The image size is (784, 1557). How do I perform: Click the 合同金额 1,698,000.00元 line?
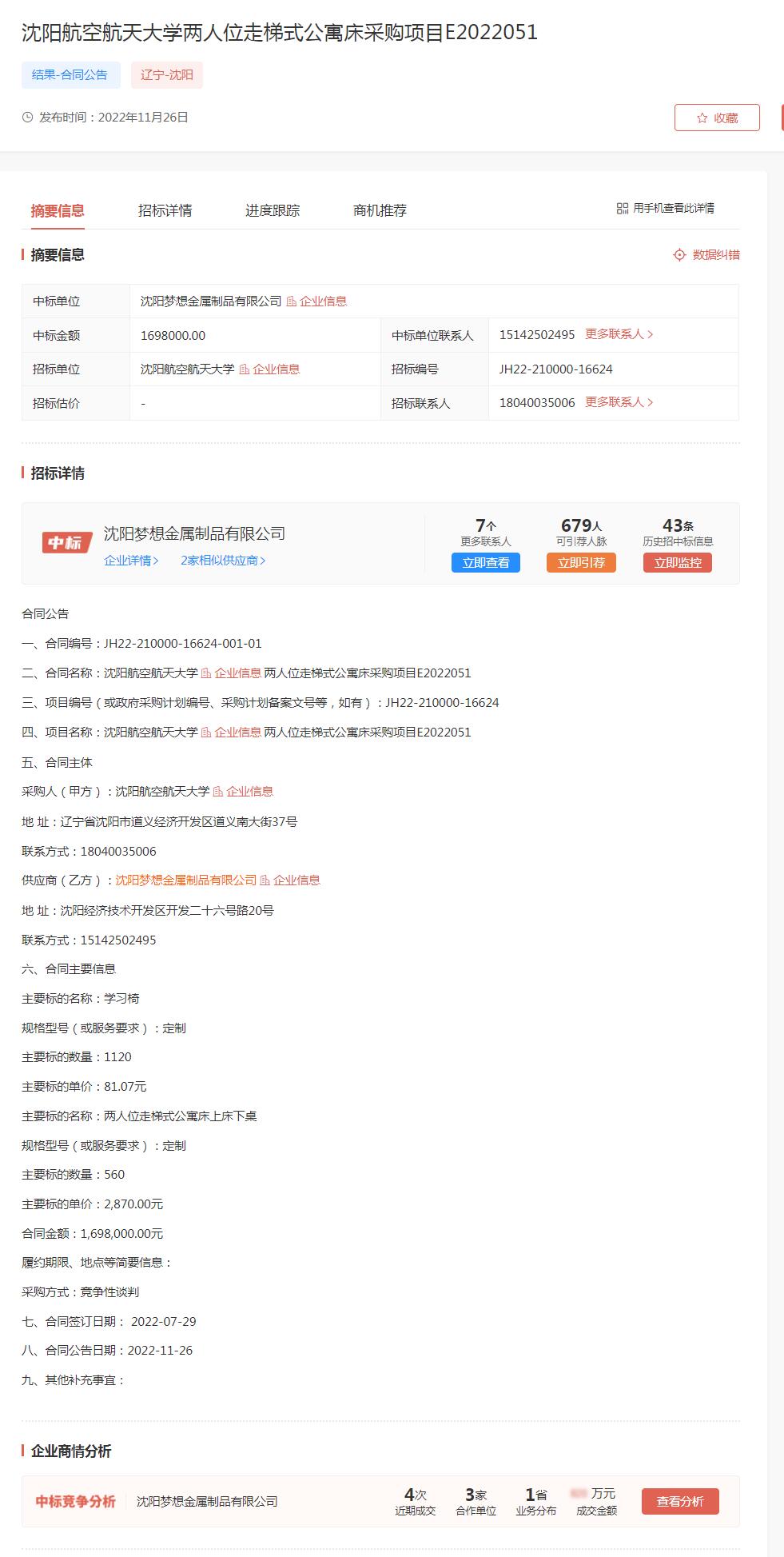click(x=92, y=1234)
